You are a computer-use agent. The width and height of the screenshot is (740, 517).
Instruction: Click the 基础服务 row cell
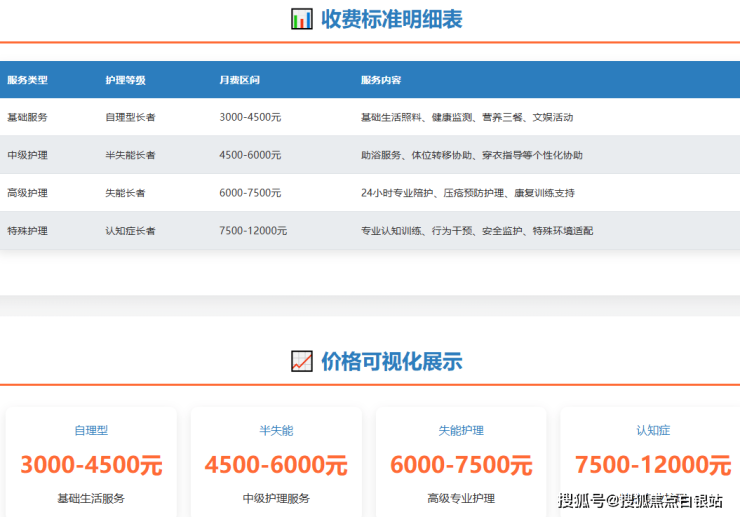[27, 117]
